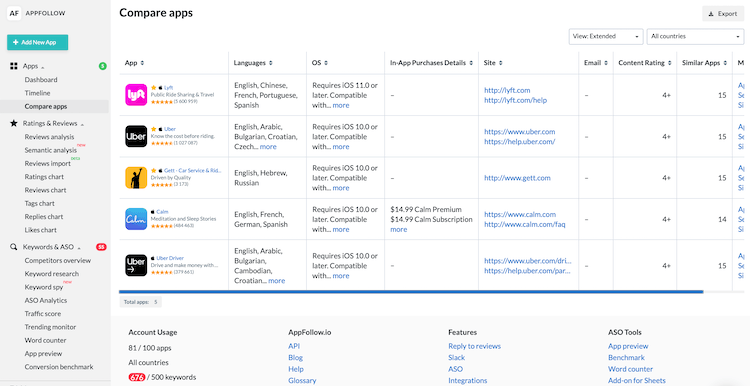This screenshot has height=386, width=750.
Task: Expand more in-app purchases for Calm
Action: 398,230
